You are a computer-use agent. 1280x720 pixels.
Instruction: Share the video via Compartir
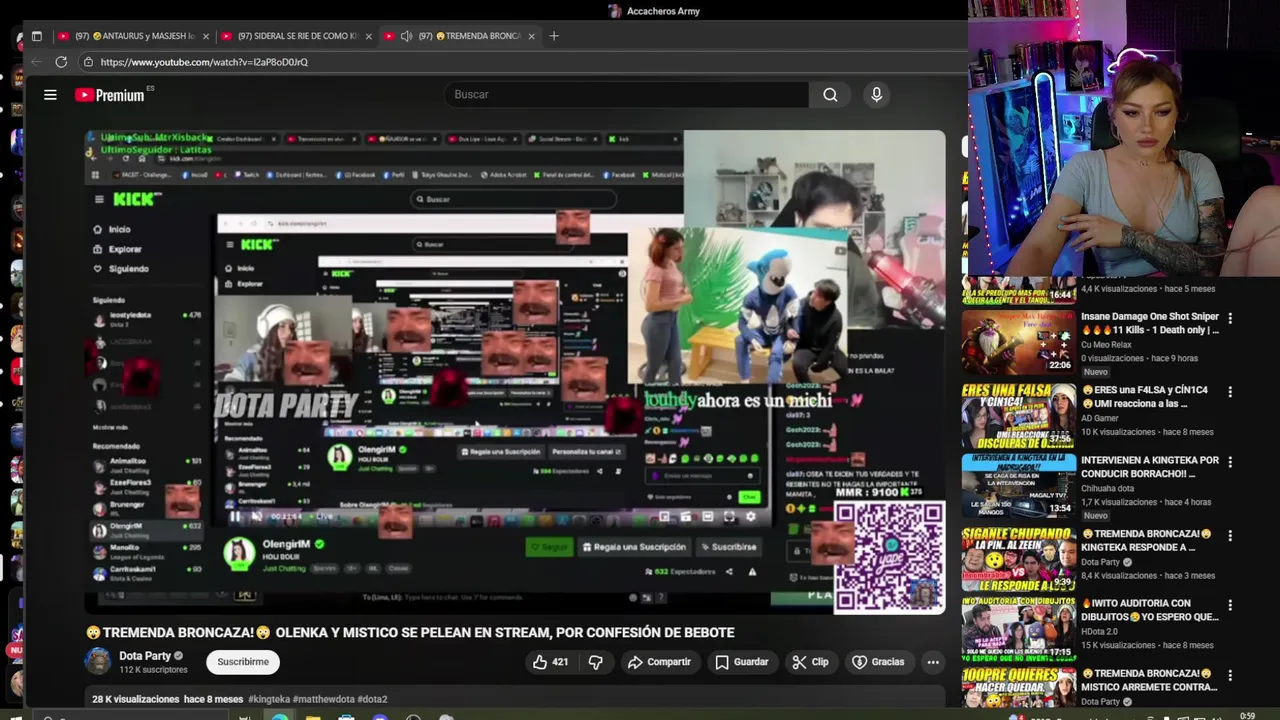pyautogui.click(x=659, y=662)
